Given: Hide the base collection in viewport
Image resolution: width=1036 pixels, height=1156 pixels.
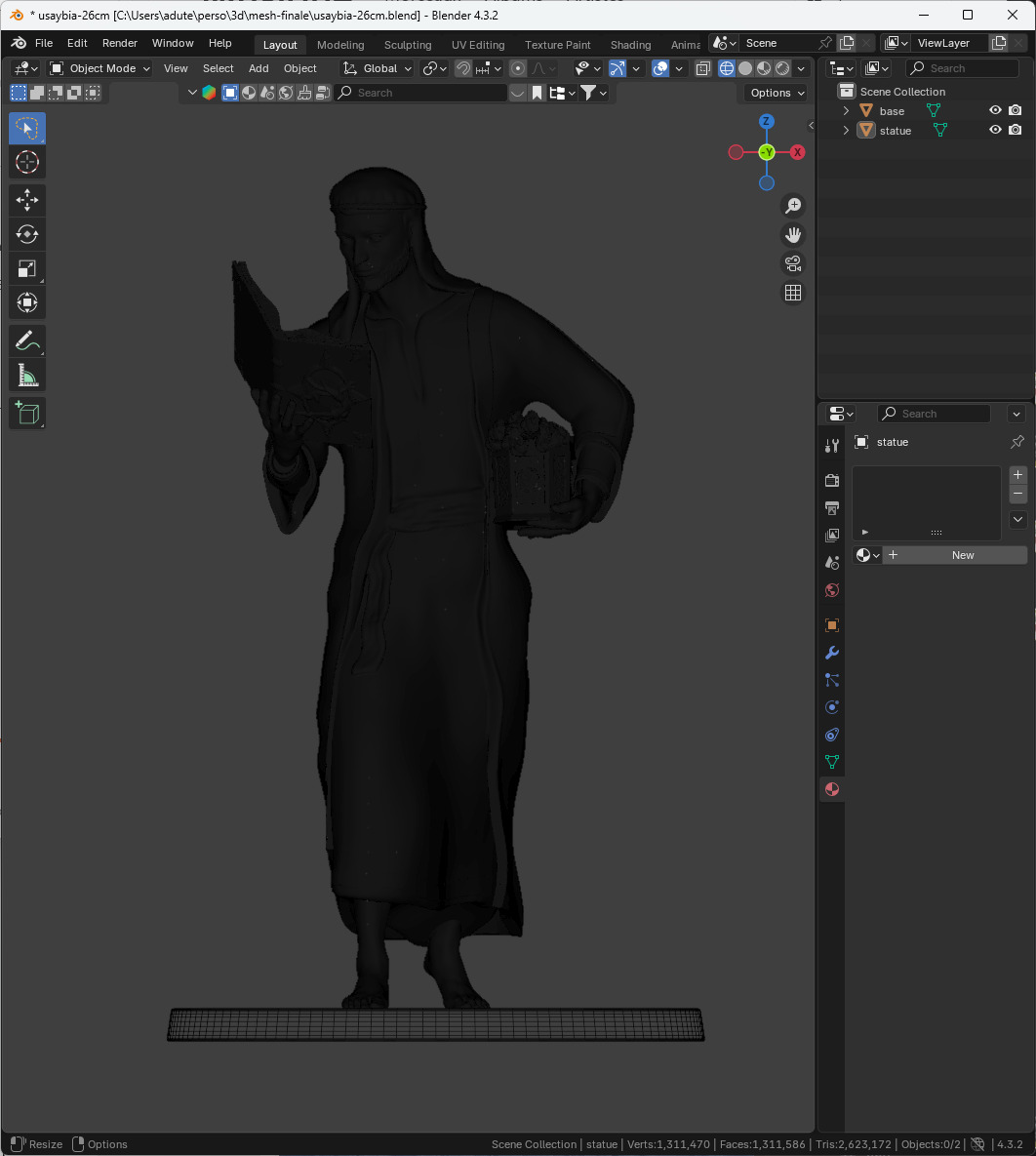Looking at the screenshot, I should [x=995, y=110].
